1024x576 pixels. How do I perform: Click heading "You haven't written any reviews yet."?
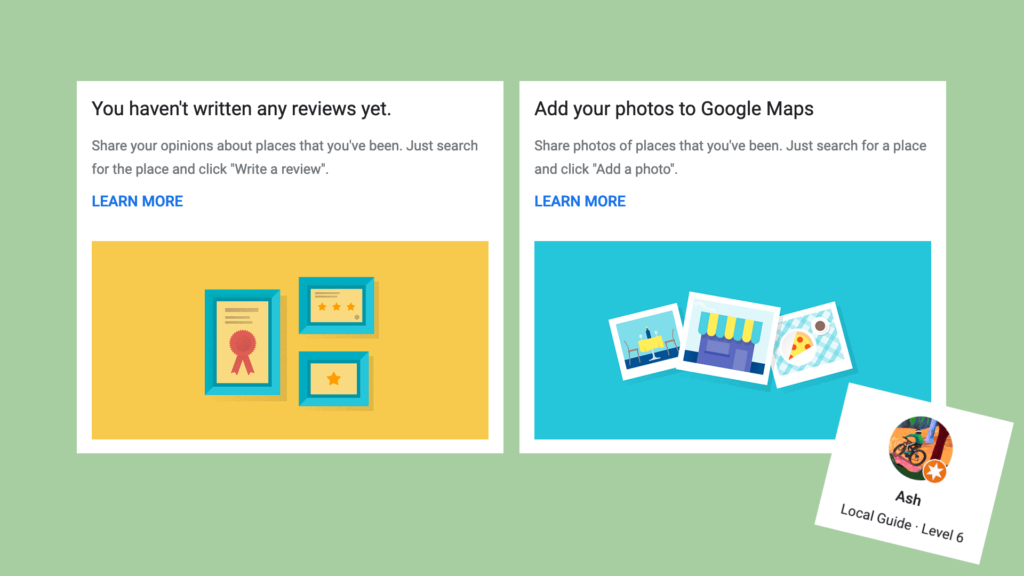pyautogui.click(x=241, y=108)
